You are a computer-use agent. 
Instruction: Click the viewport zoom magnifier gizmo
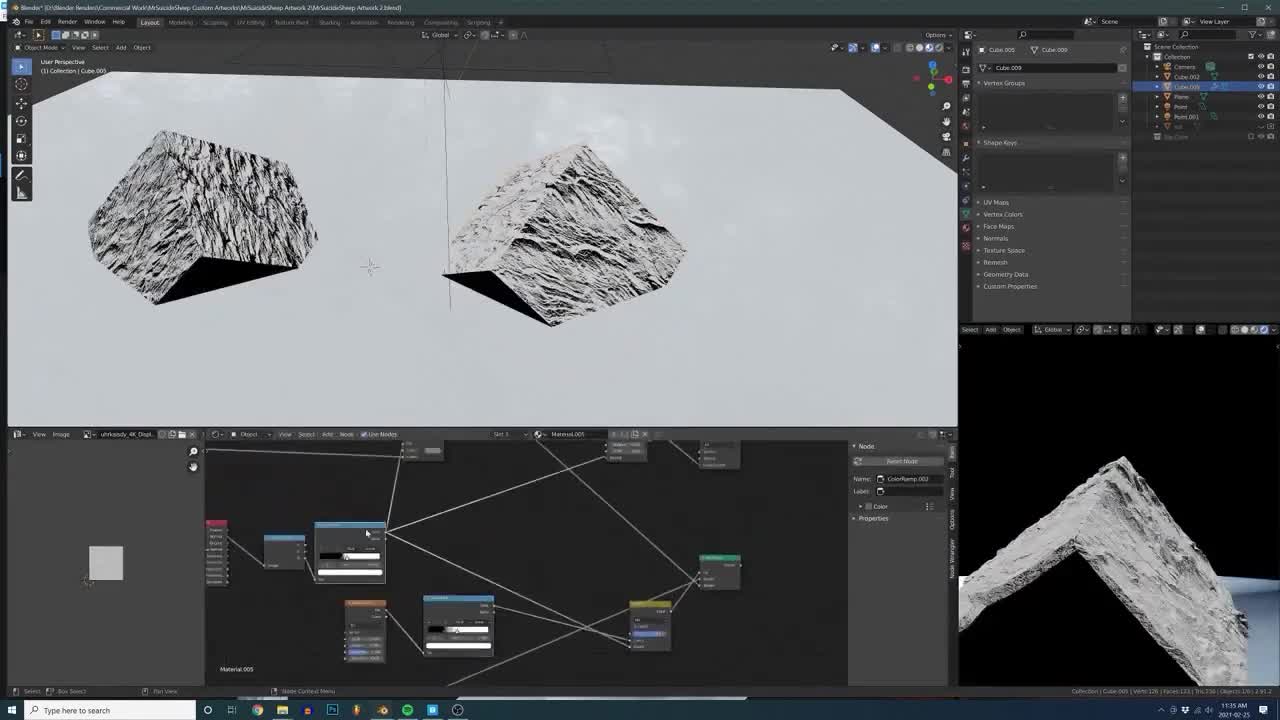pyautogui.click(x=946, y=106)
